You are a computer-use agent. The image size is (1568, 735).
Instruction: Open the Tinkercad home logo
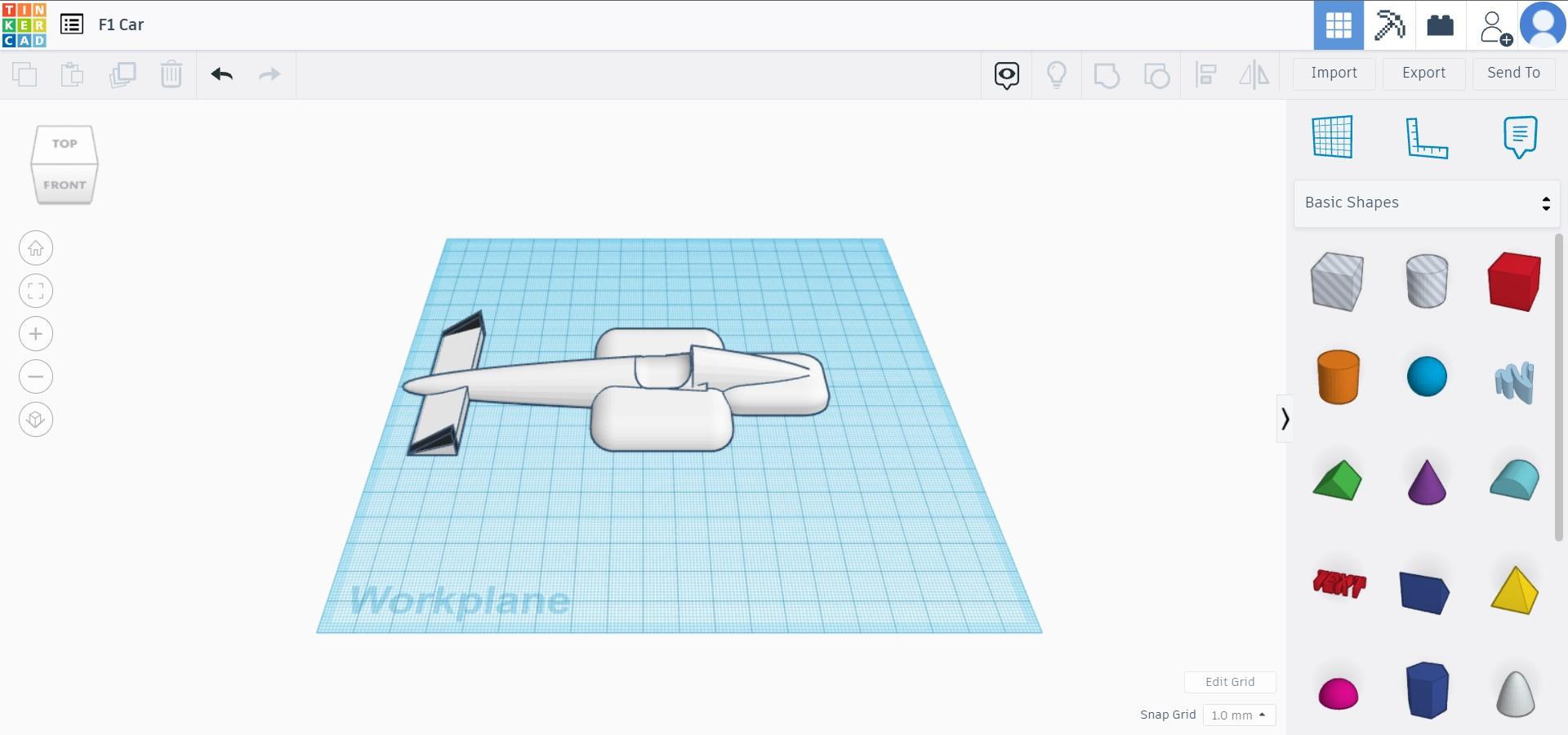point(24,24)
